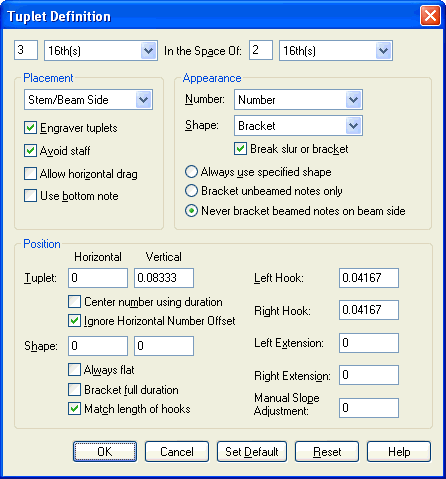The height and width of the screenshot is (479, 446).
Task: Expand the Bracket shape dropdown
Action: click(298, 126)
